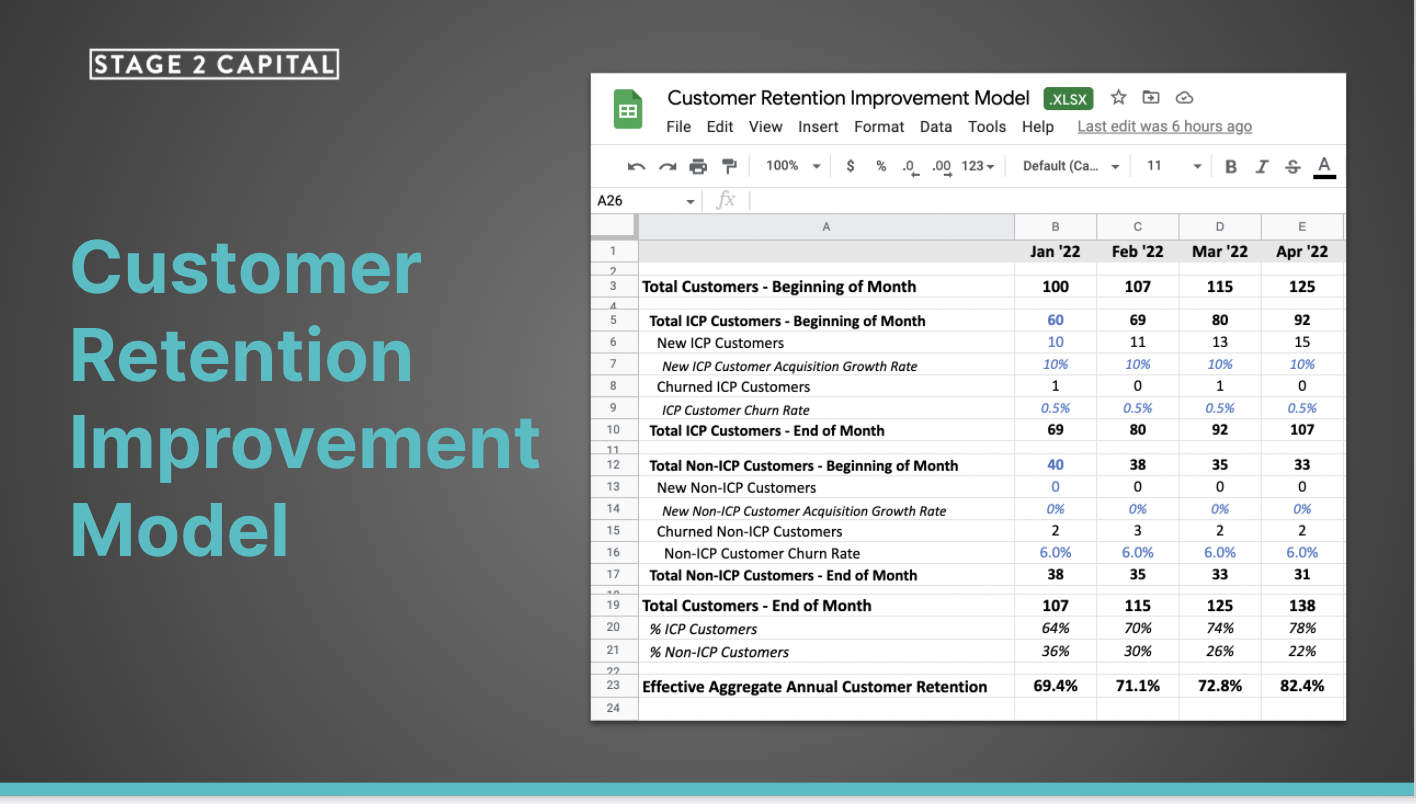
Task: Click the Paint format roller icon
Action: pyautogui.click(x=729, y=166)
